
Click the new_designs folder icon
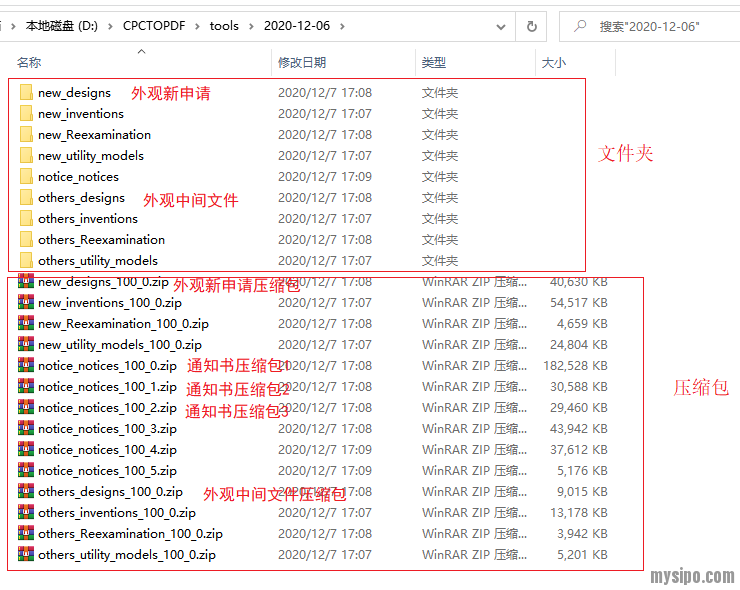[x=26, y=93]
